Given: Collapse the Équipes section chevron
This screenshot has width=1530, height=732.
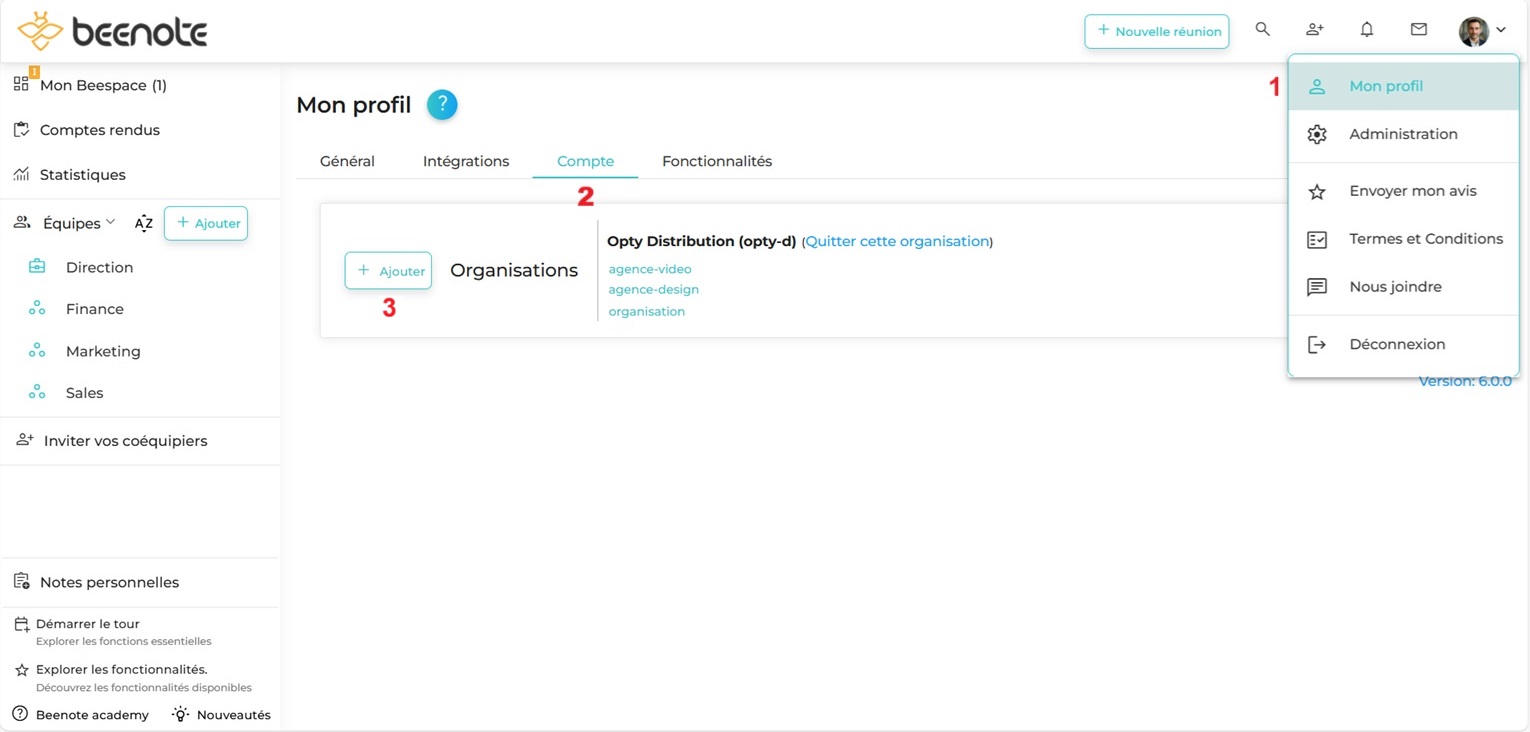Looking at the screenshot, I should pos(111,222).
